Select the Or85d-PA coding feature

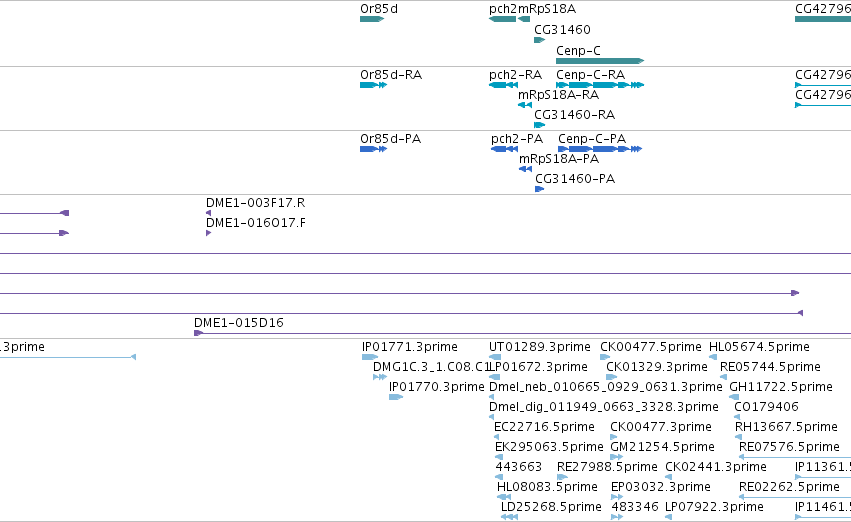pyautogui.click(x=373, y=149)
